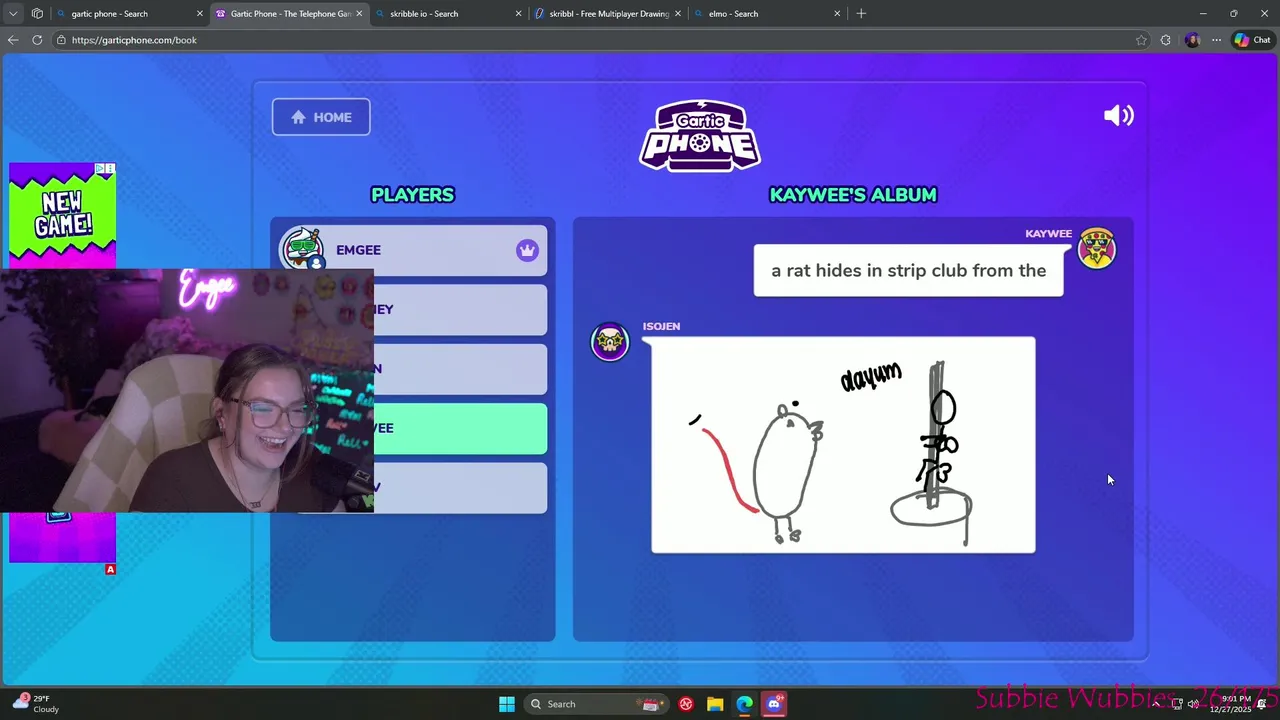Close the 'gartic phone - Search' tab

pyautogui.click(x=199, y=14)
